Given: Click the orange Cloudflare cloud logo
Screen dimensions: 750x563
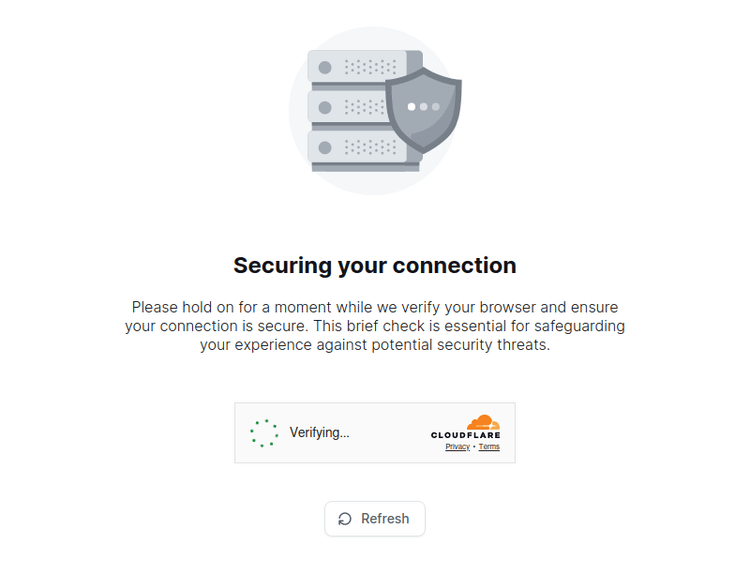Looking at the screenshot, I should pos(483,421).
